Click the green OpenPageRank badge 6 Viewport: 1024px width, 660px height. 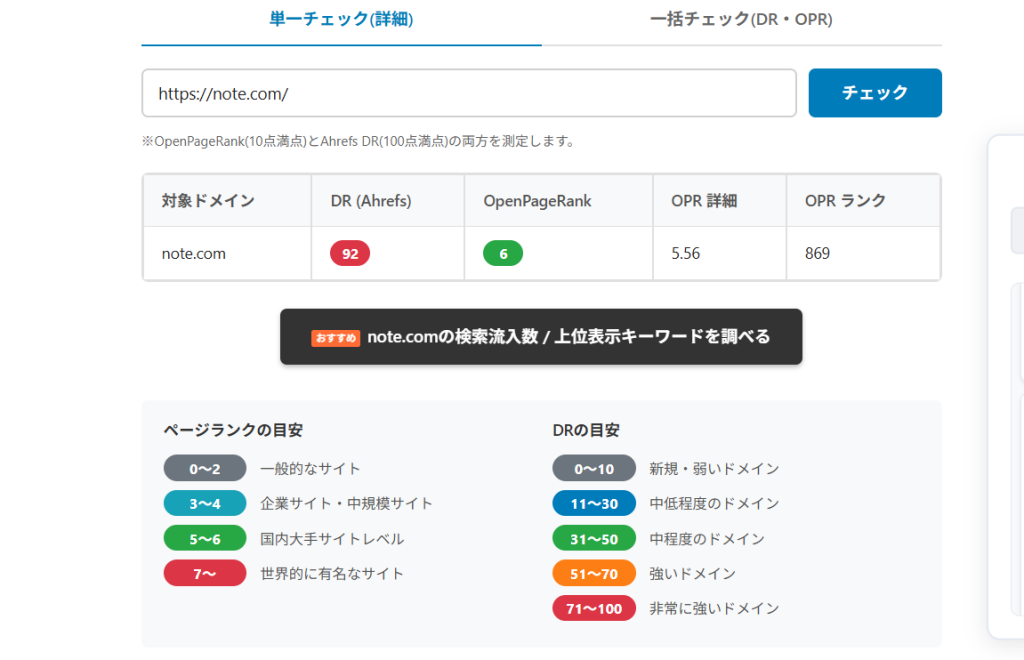(503, 253)
